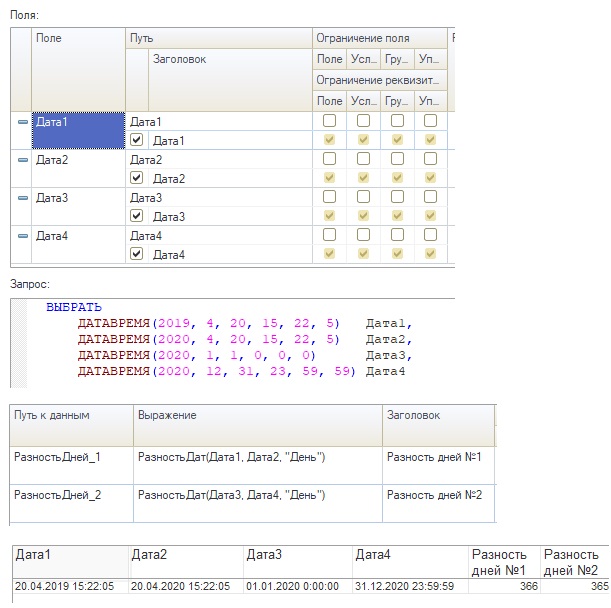The height and width of the screenshot is (608, 611).
Task: Collapse the Дата1 field row
Action: [23, 122]
